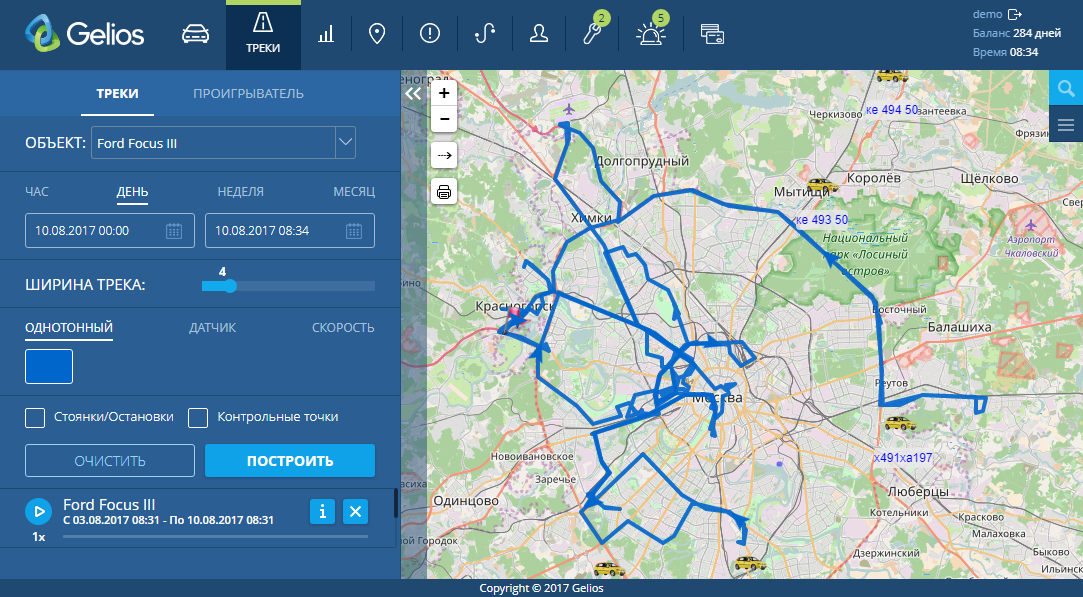Pick the blue track color swatch
Viewport: 1083px width, 597px height.
click(x=49, y=366)
